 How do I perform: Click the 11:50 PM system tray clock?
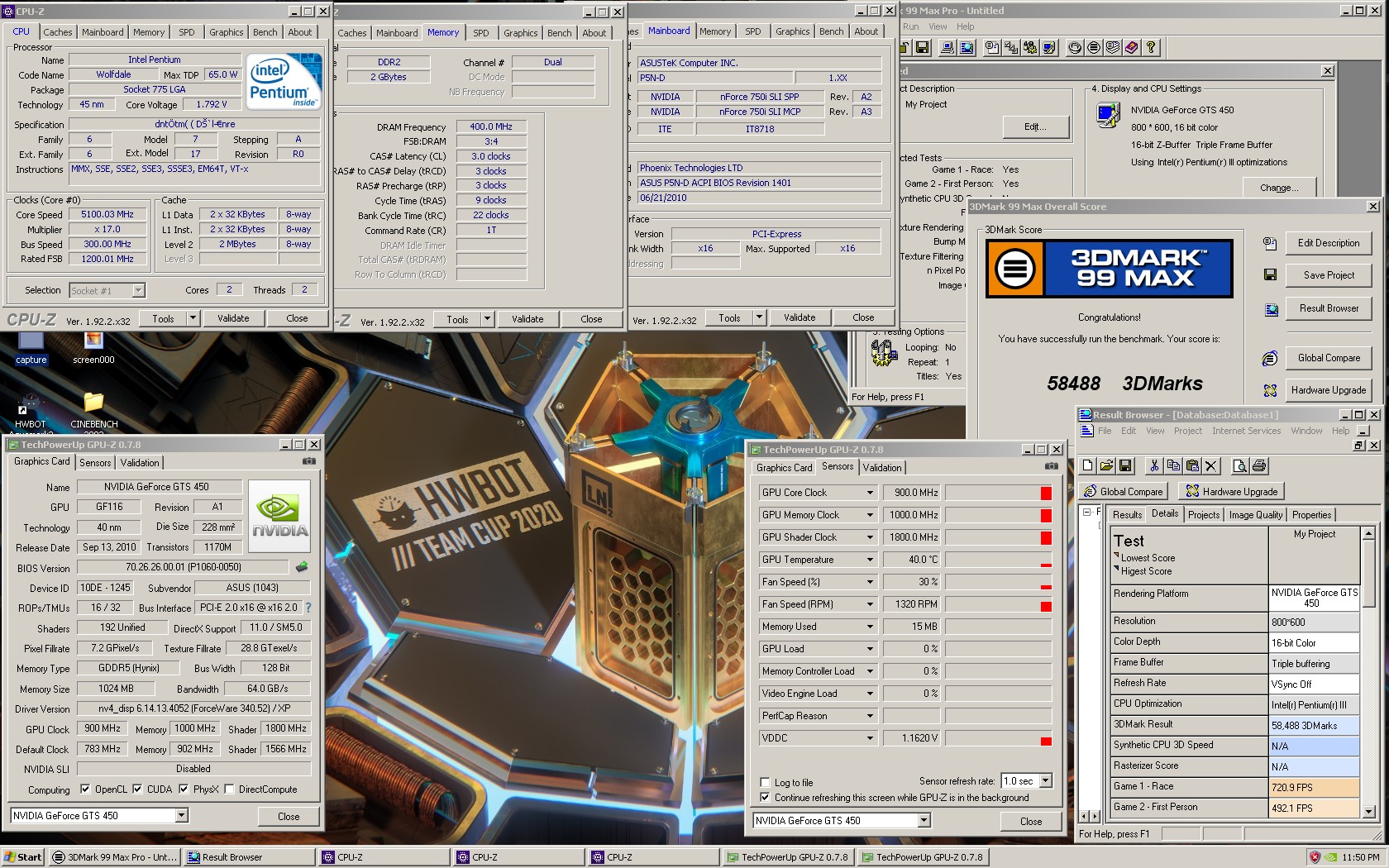[1361, 857]
